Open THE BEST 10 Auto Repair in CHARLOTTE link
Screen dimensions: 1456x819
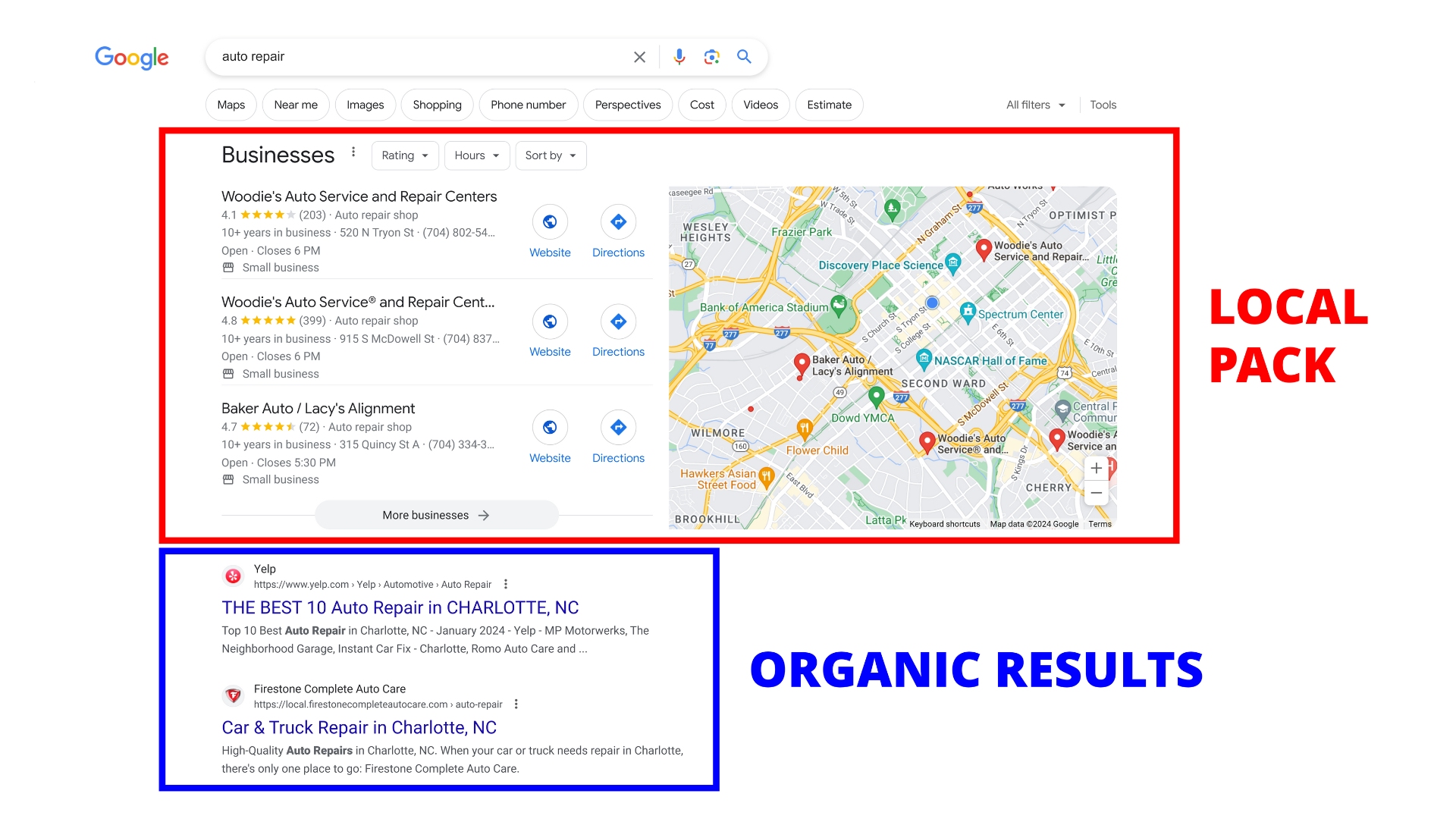(400, 607)
